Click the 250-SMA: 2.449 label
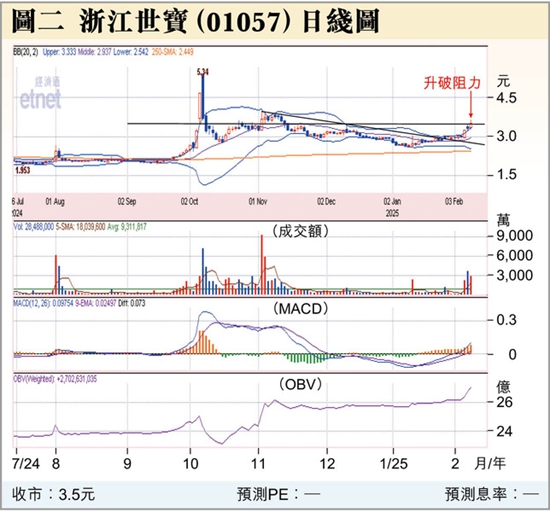The width and height of the screenshot is (550, 512). click(172, 52)
